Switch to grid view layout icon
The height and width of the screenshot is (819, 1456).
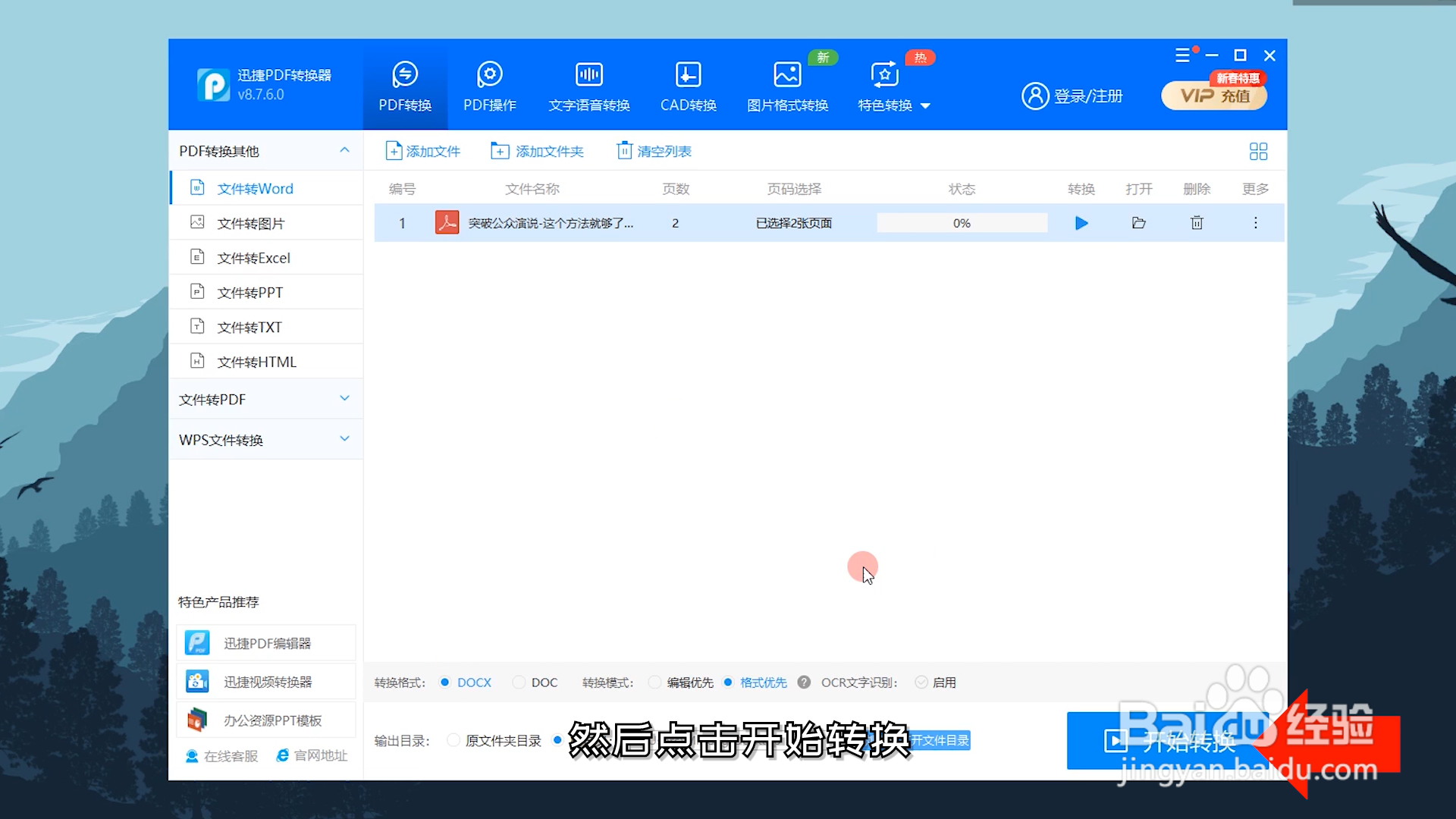[1258, 152]
